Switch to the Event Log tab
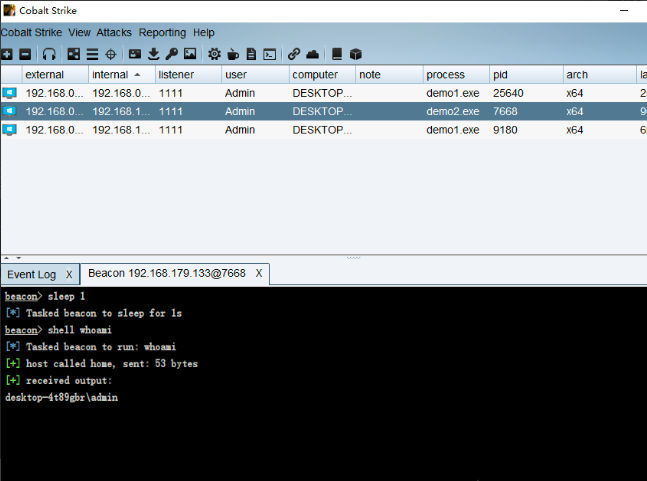Viewport: 647px width, 481px height. [x=31, y=274]
